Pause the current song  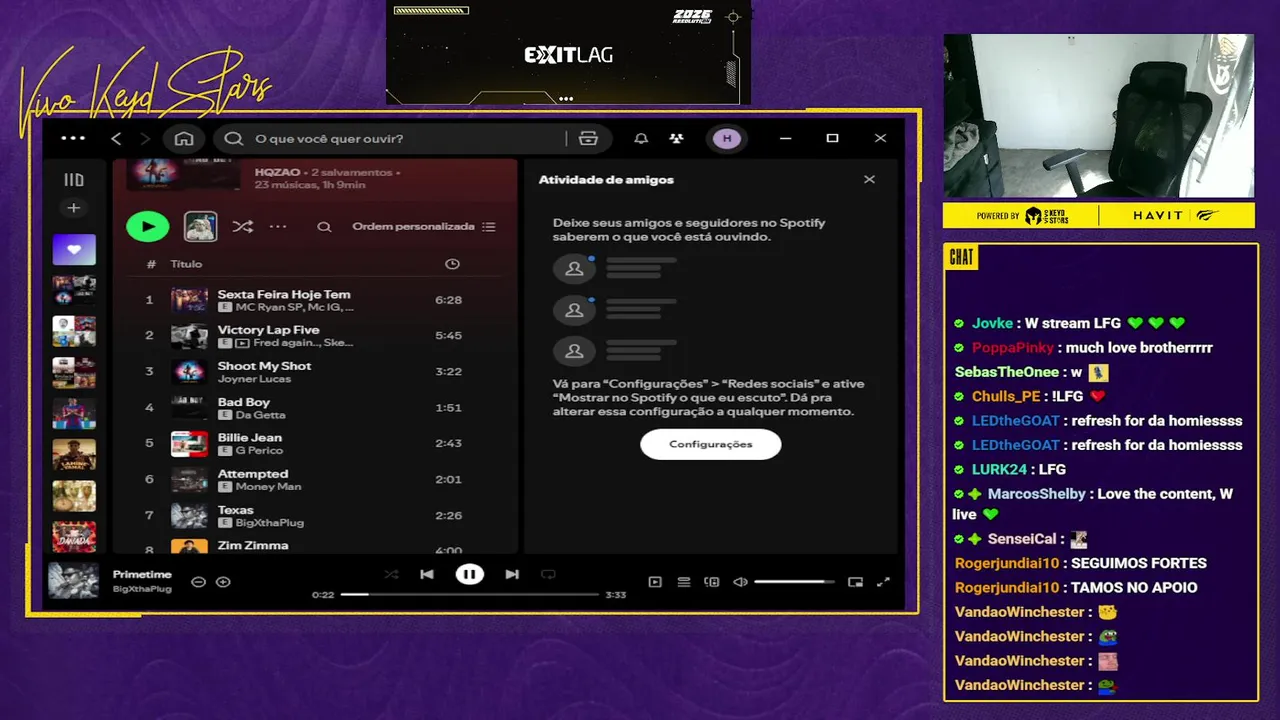tap(469, 574)
